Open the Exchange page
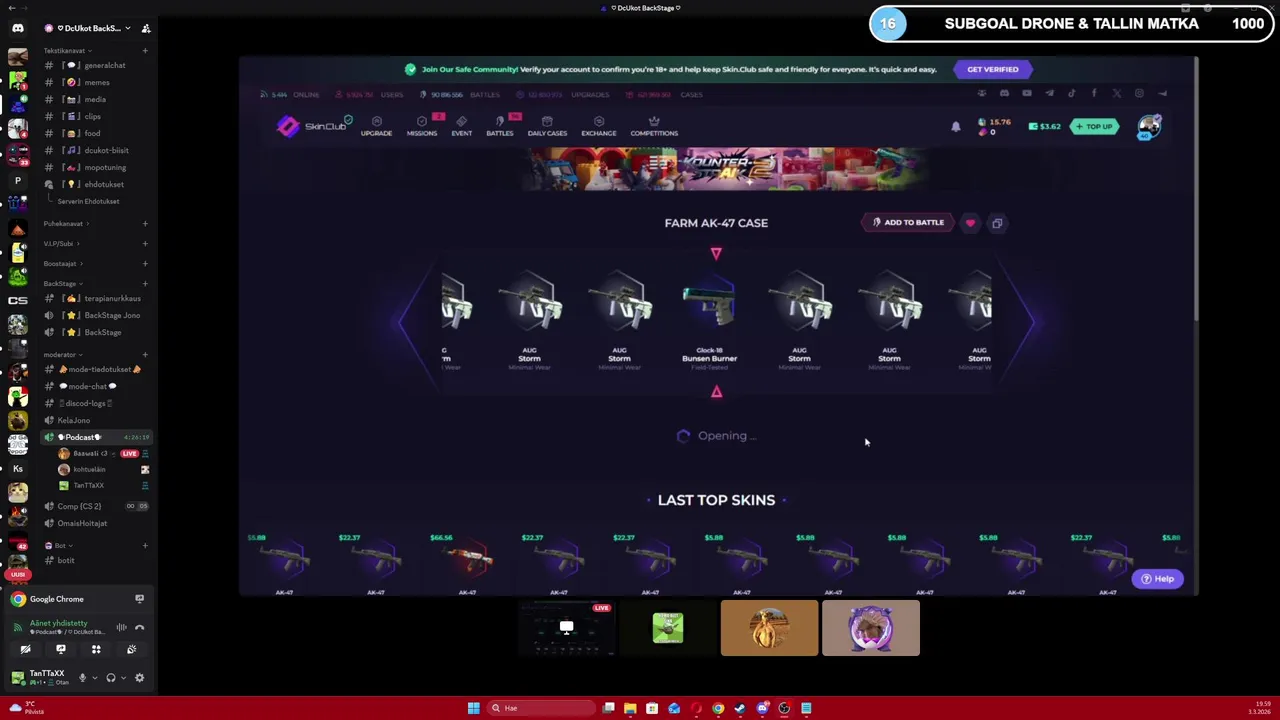 [x=599, y=126]
